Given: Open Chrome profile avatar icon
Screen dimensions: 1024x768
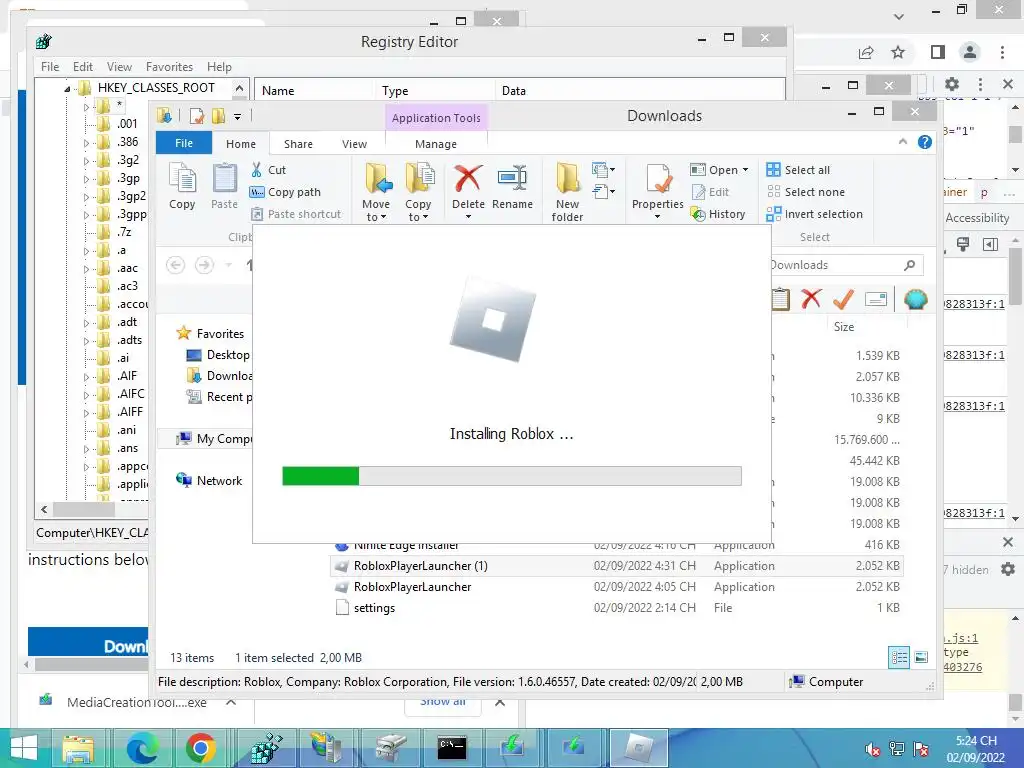Looking at the screenshot, I should pyautogui.click(x=970, y=52).
